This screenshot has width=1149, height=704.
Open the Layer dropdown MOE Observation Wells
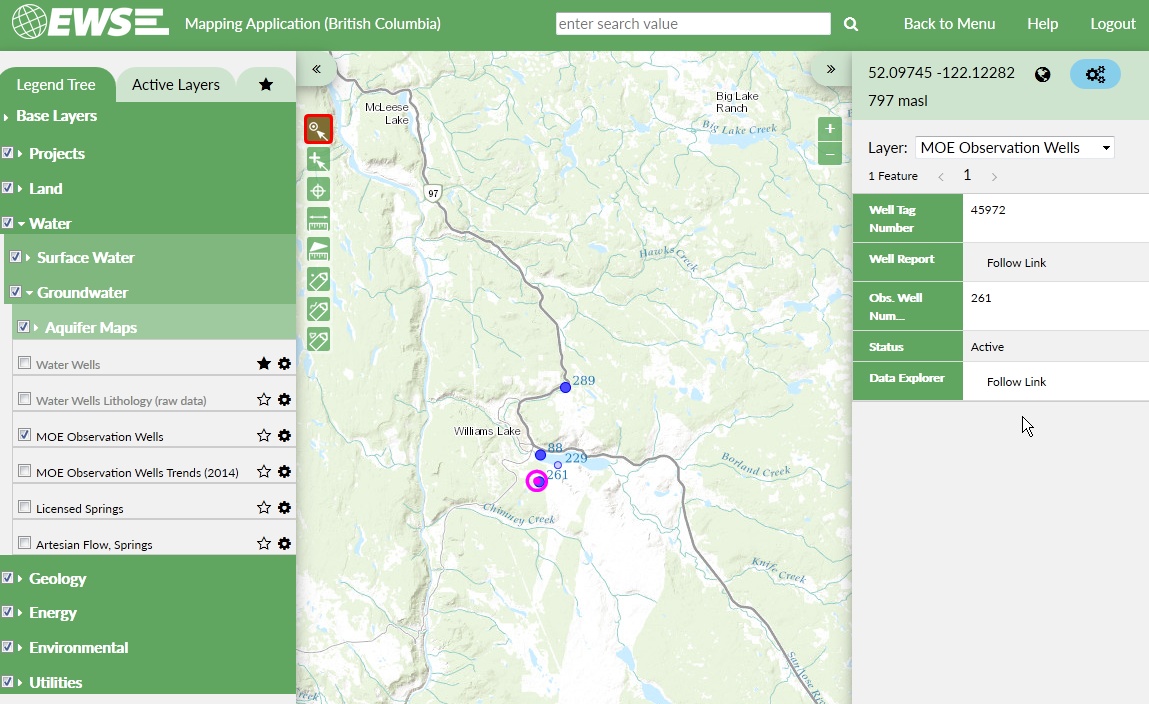(x=1015, y=148)
